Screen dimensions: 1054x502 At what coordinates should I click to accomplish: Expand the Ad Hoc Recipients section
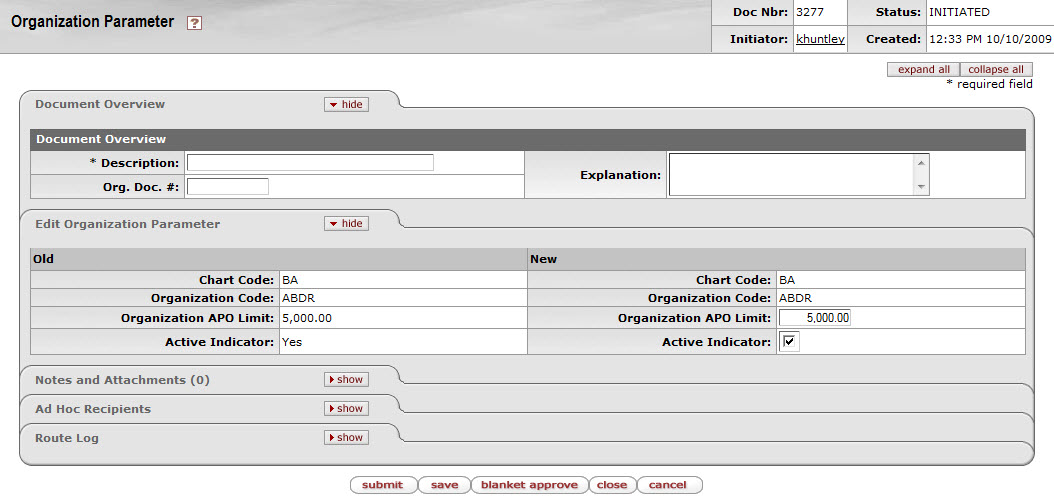tap(346, 409)
